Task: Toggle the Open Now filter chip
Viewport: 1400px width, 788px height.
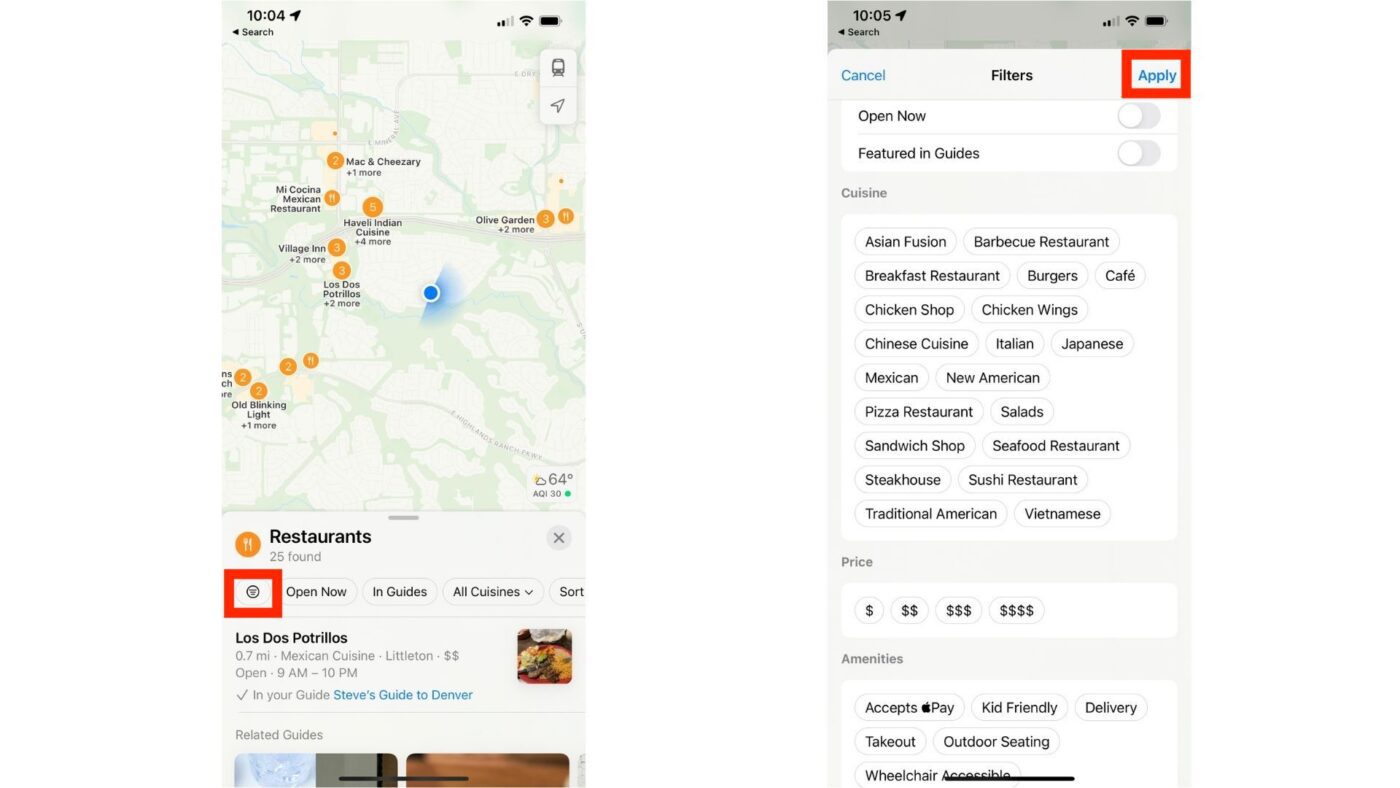Action: click(316, 592)
